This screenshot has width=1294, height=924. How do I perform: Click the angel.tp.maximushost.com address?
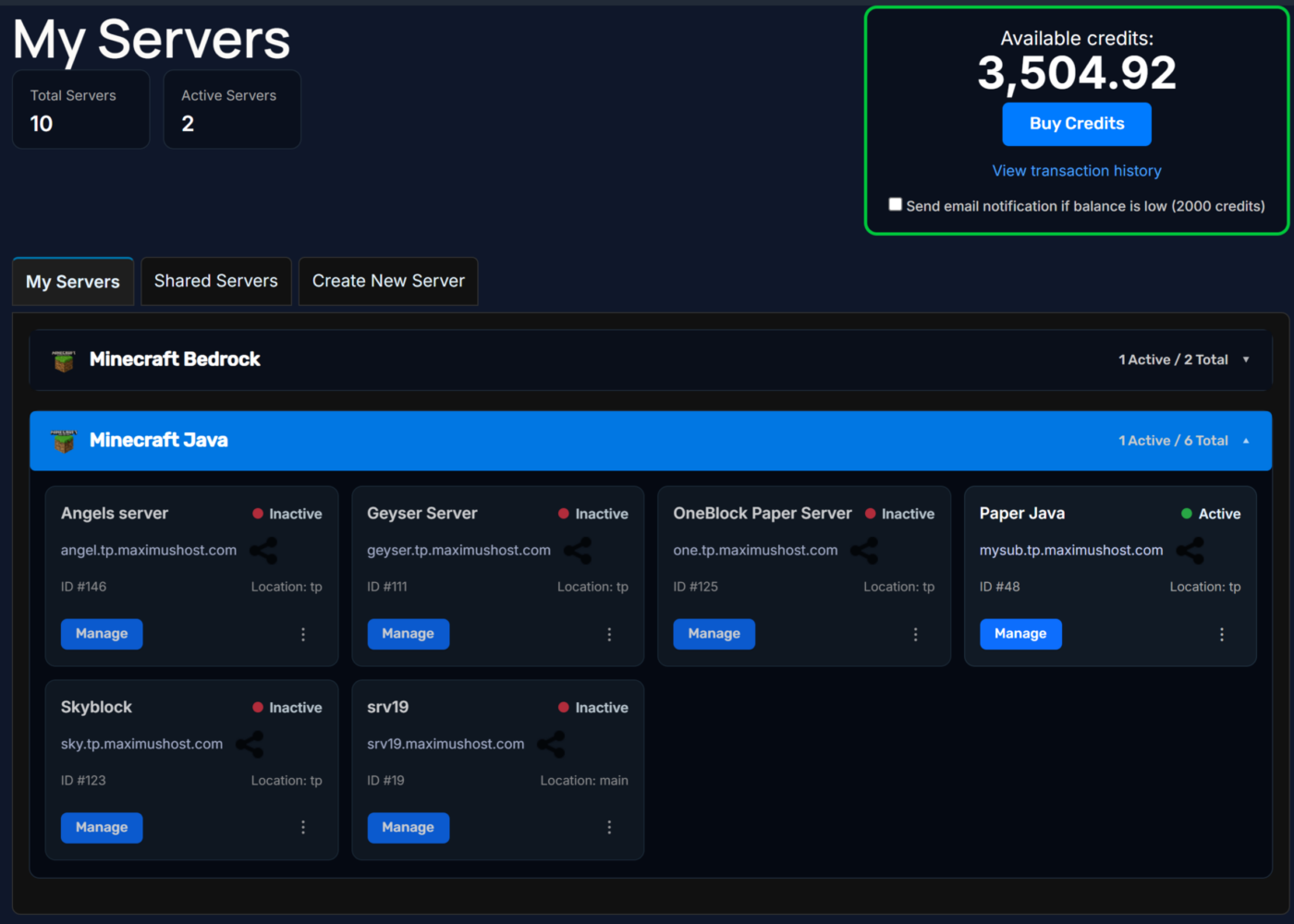(149, 551)
